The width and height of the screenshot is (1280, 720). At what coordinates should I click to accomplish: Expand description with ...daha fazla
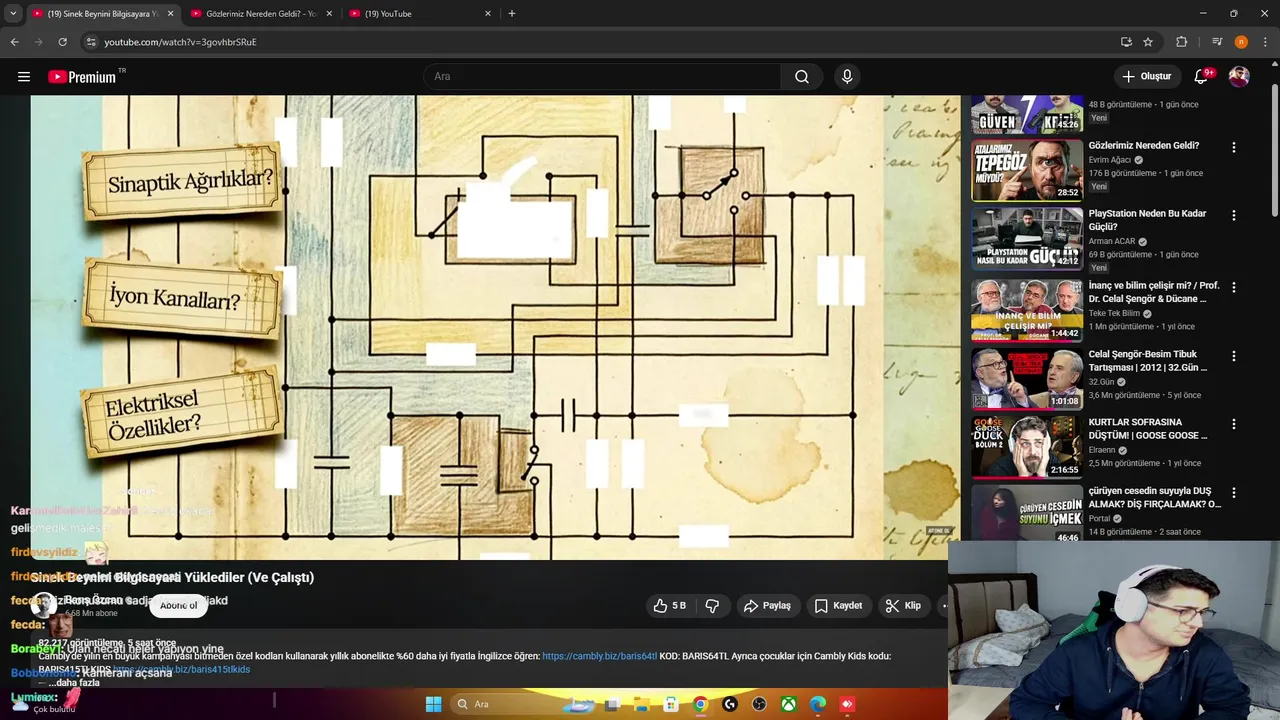click(x=74, y=683)
